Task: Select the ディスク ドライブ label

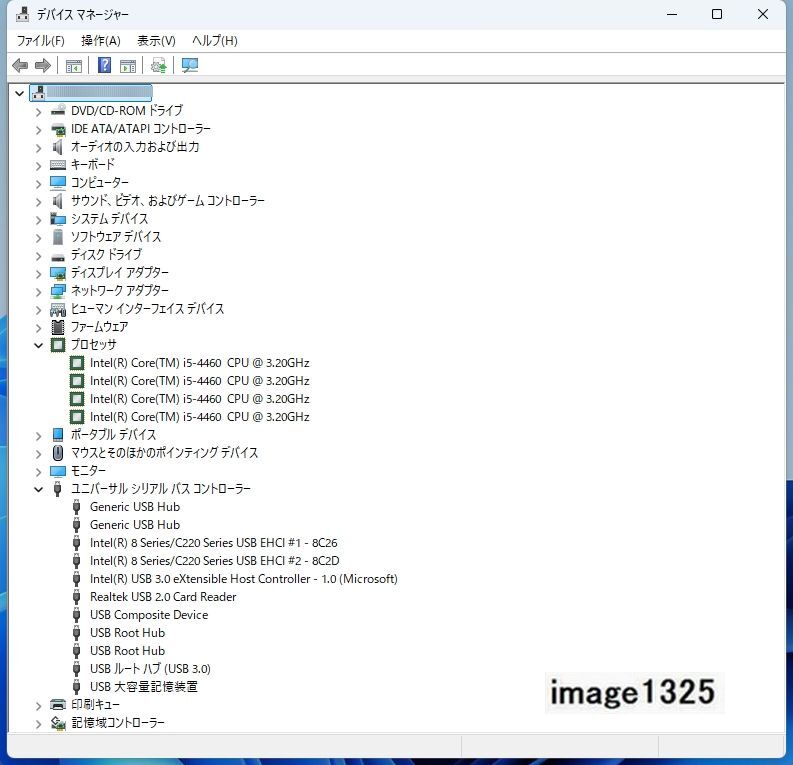Action: tap(106, 255)
